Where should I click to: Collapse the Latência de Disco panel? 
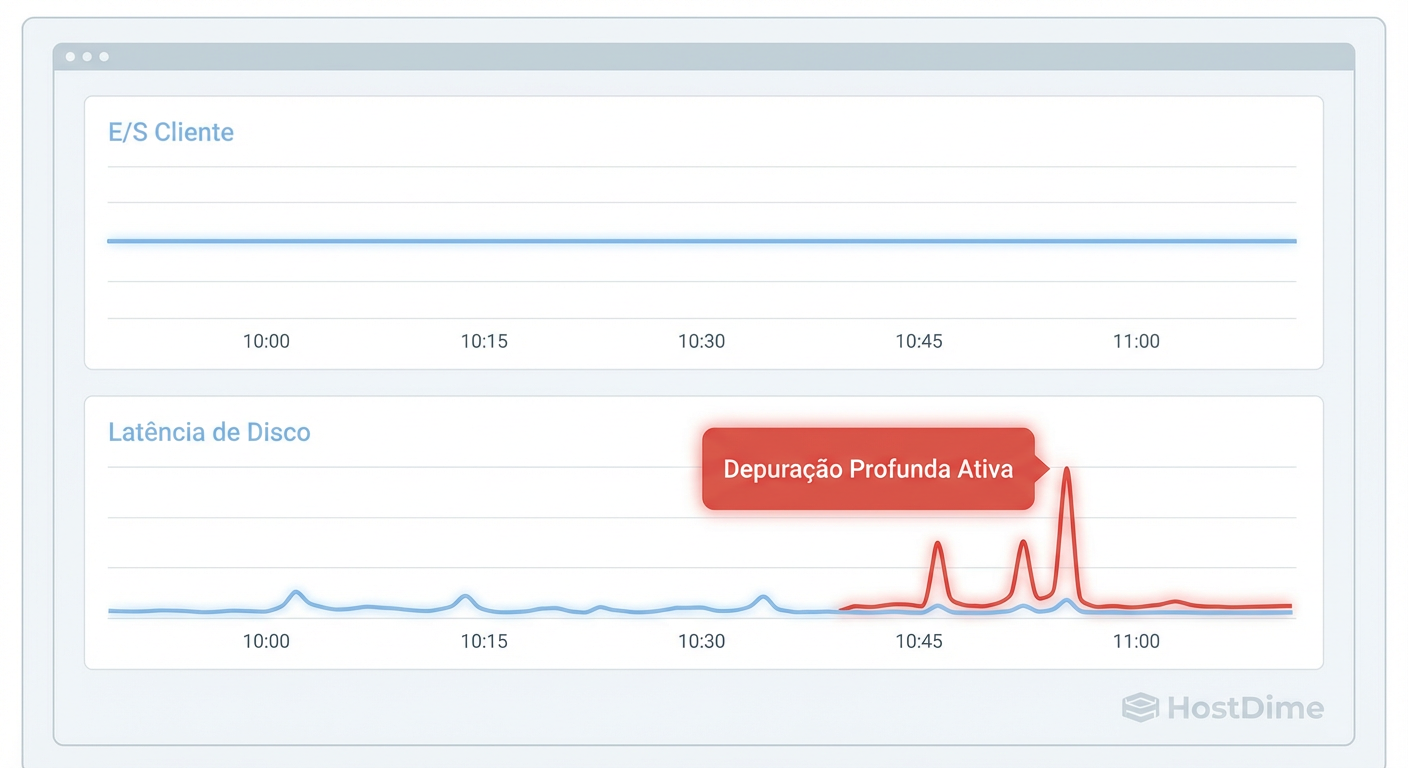[209, 432]
